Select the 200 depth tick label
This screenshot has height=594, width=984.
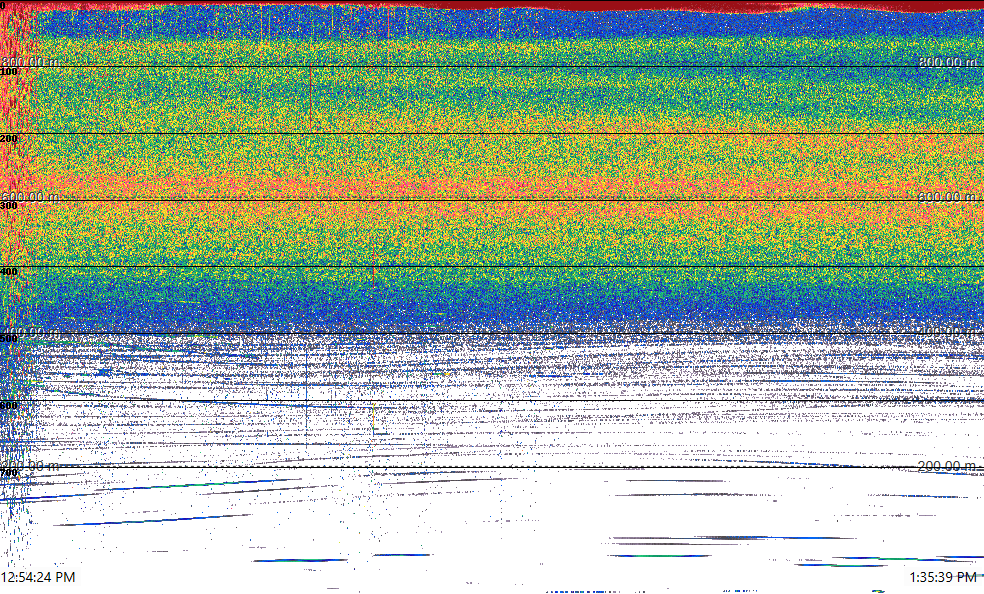[x=9, y=139]
